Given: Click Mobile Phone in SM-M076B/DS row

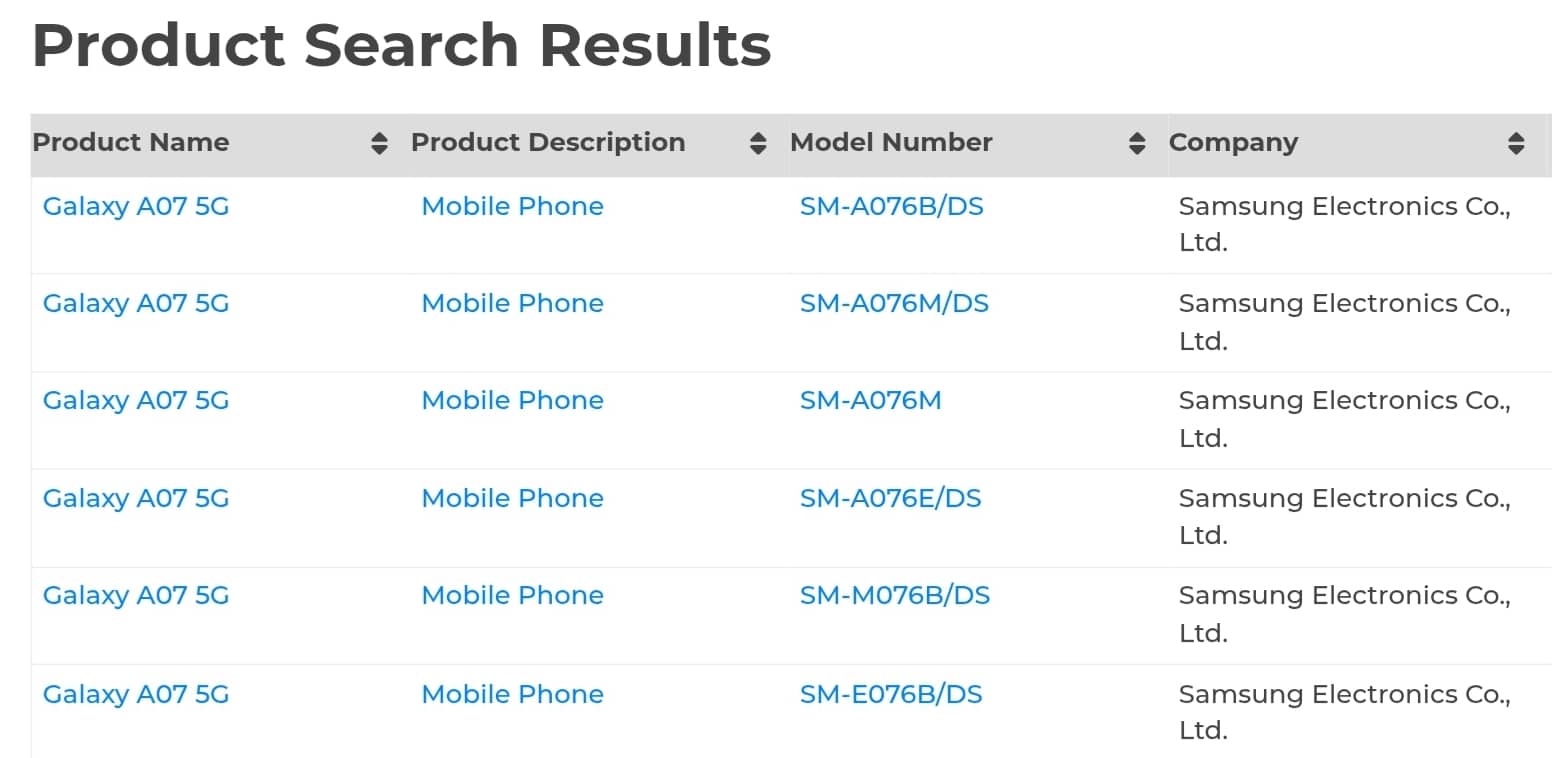Looking at the screenshot, I should click(x=512, y=595).
